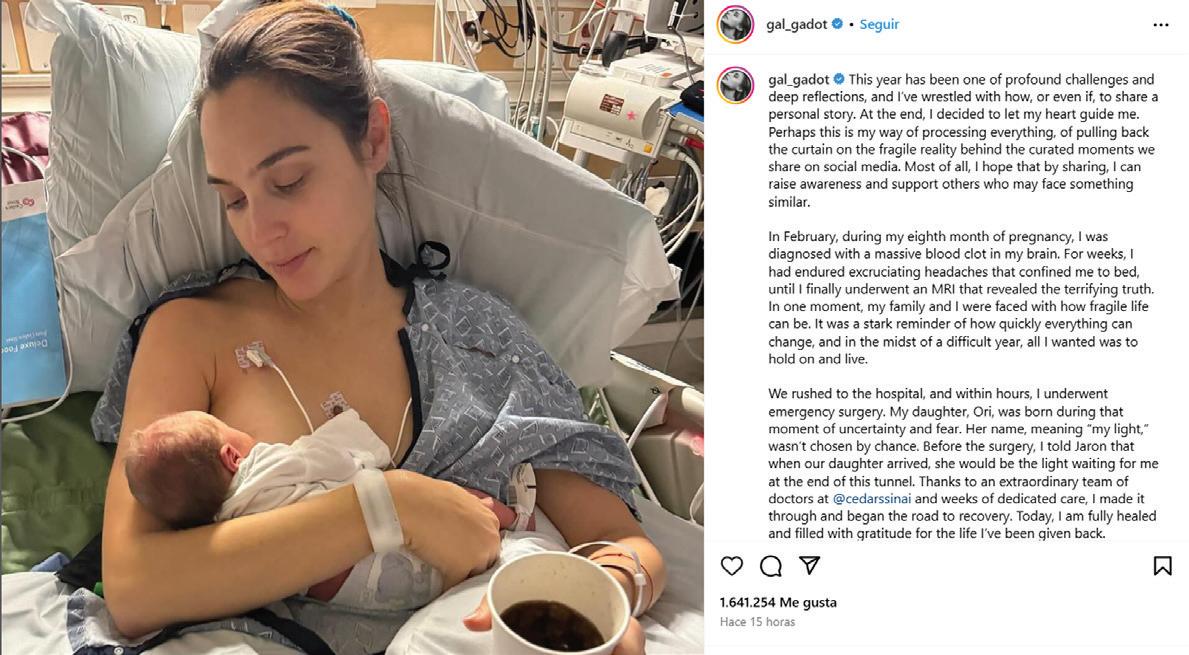The image size is (1189, 655).
Task: Open the gal_gadot username at the caption start
Action: (798, 80)
